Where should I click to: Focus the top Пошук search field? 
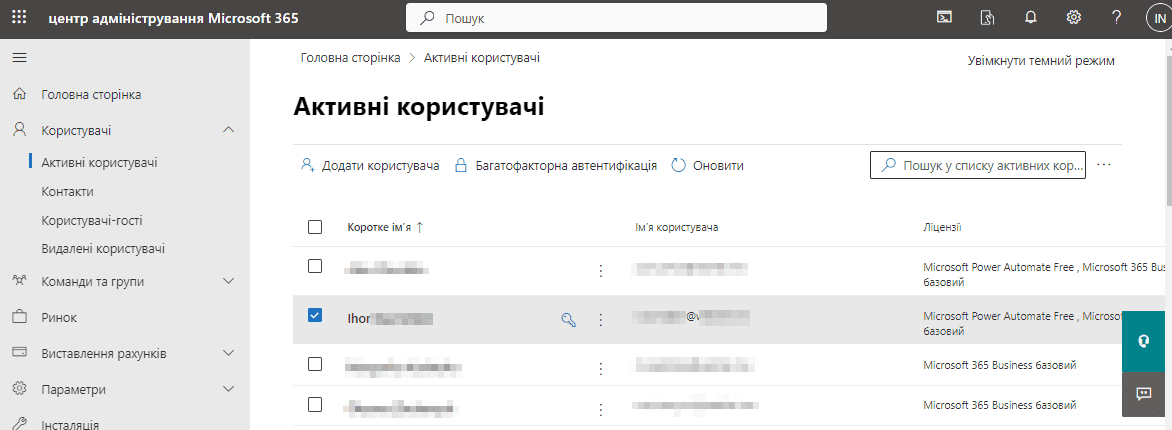point(616,18)
